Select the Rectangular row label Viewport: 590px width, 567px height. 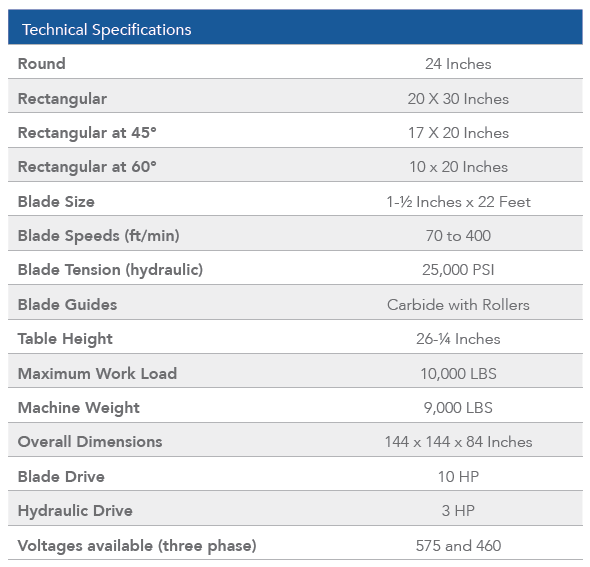pyautogui.click(x=62, y=99)
